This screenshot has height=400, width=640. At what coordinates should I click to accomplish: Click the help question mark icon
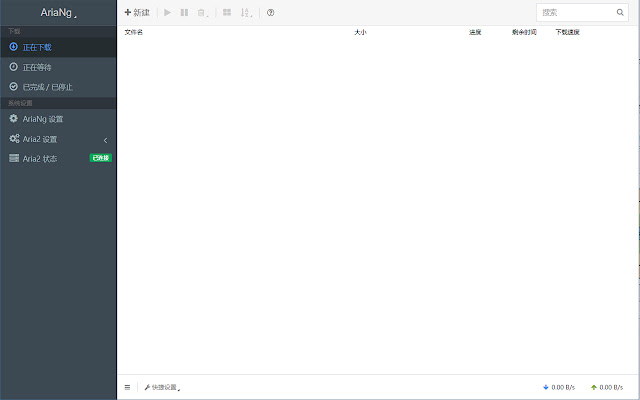[270, 13]
